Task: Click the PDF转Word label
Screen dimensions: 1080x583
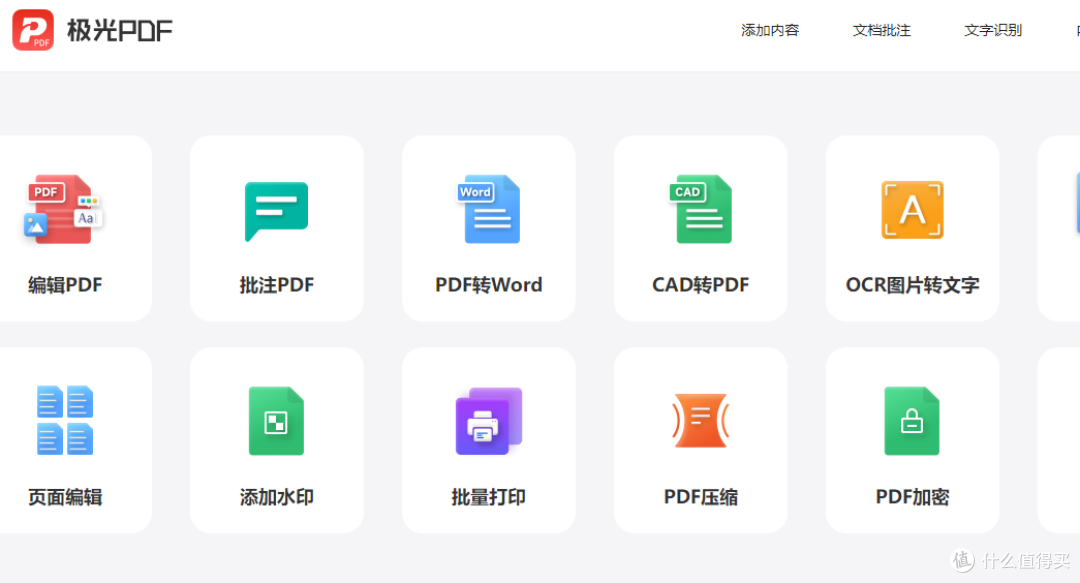Action: click(x=488, y=285)
